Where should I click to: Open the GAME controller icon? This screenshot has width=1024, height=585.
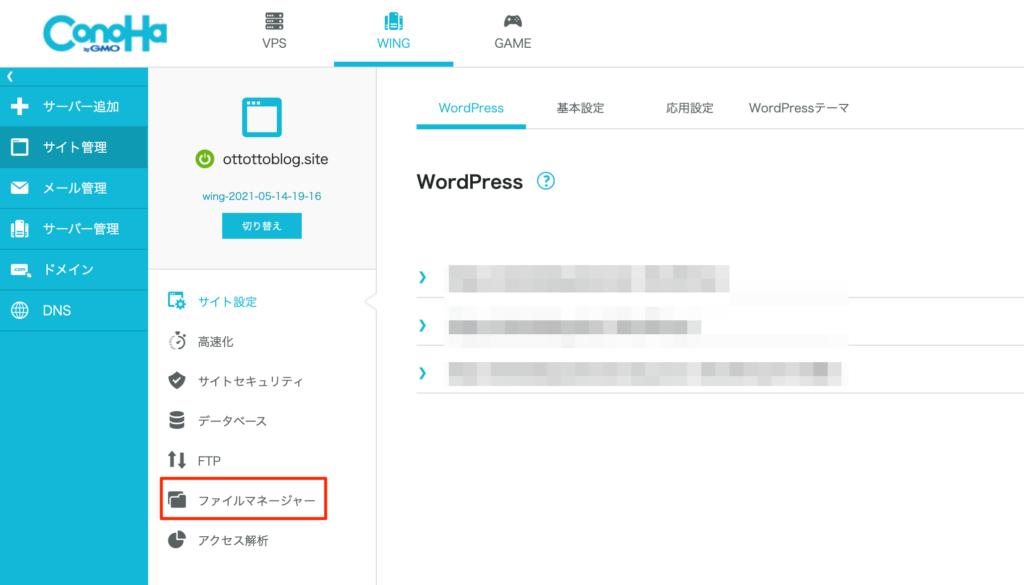tap(513, 21)
